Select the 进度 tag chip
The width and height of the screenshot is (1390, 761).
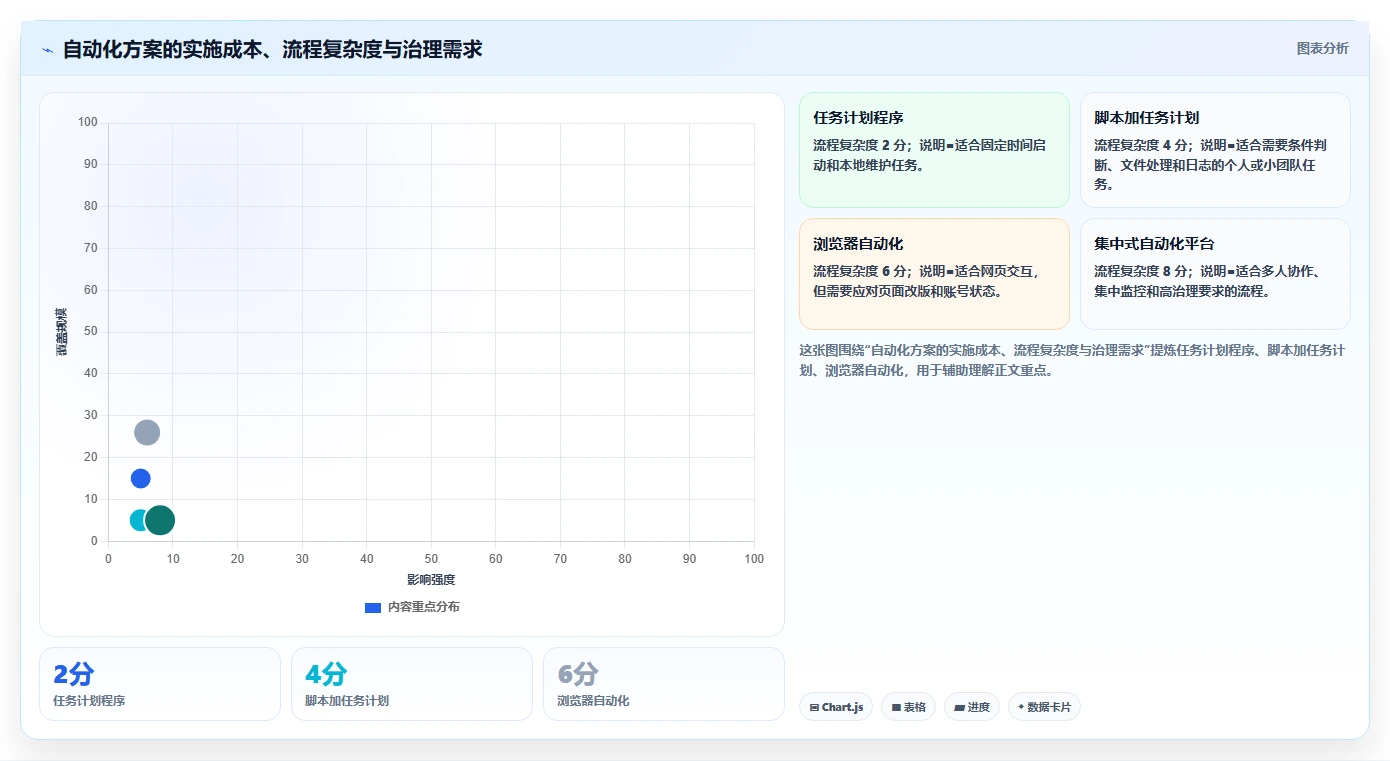pos(972,707)
